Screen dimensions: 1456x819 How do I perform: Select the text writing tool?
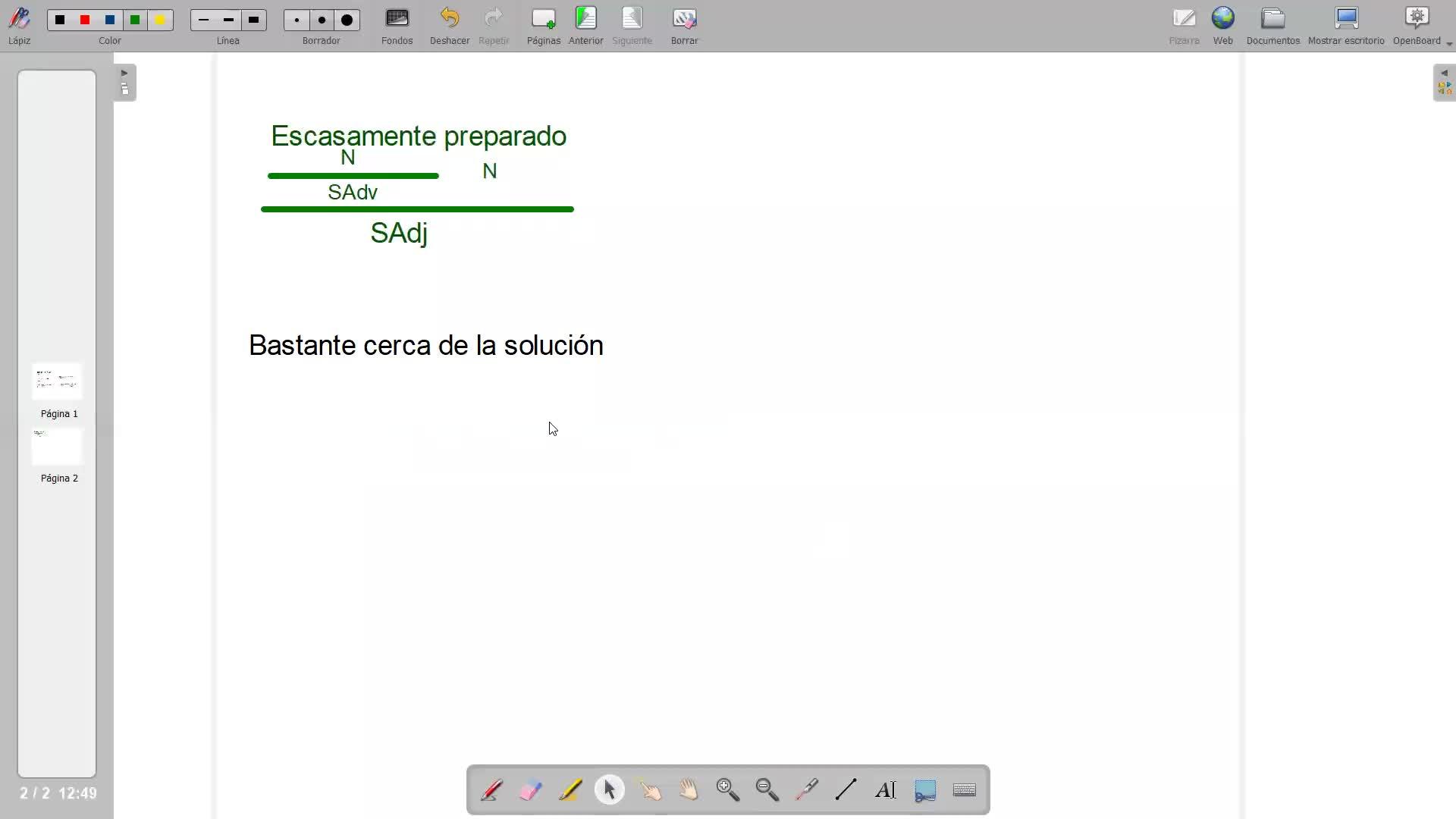[x=886, y=790]
